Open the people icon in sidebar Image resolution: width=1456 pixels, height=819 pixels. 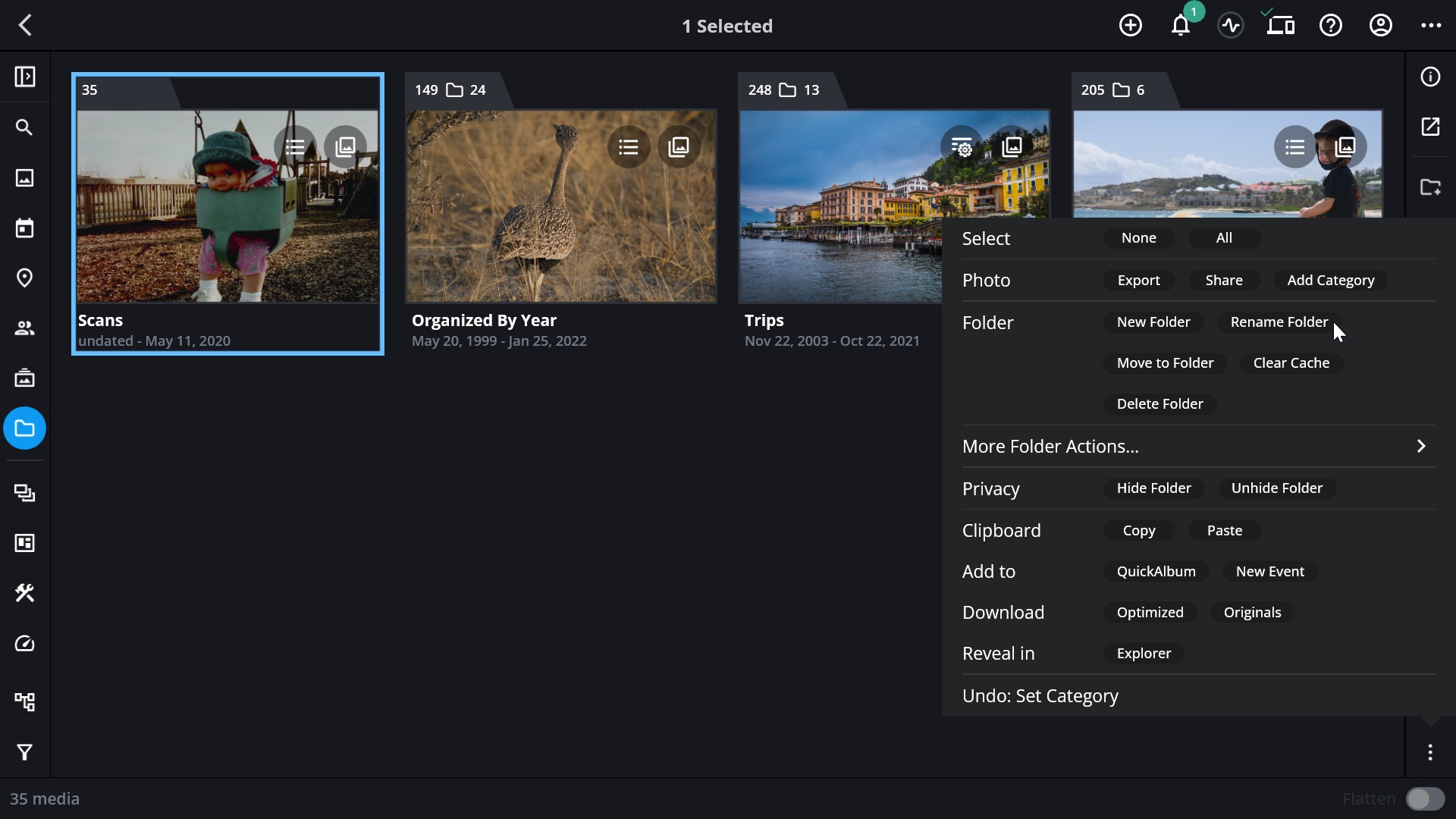pos(24,328)
